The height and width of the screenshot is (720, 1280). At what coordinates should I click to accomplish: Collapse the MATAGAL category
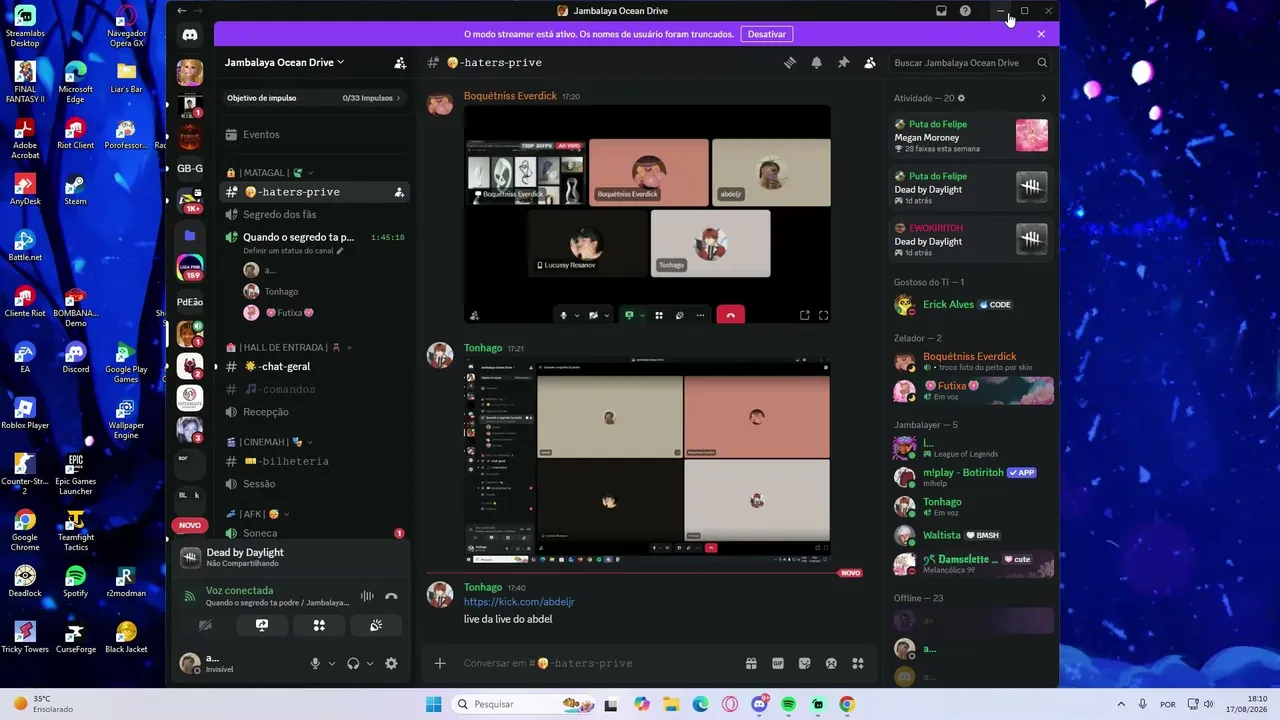[x=270, y=173]
